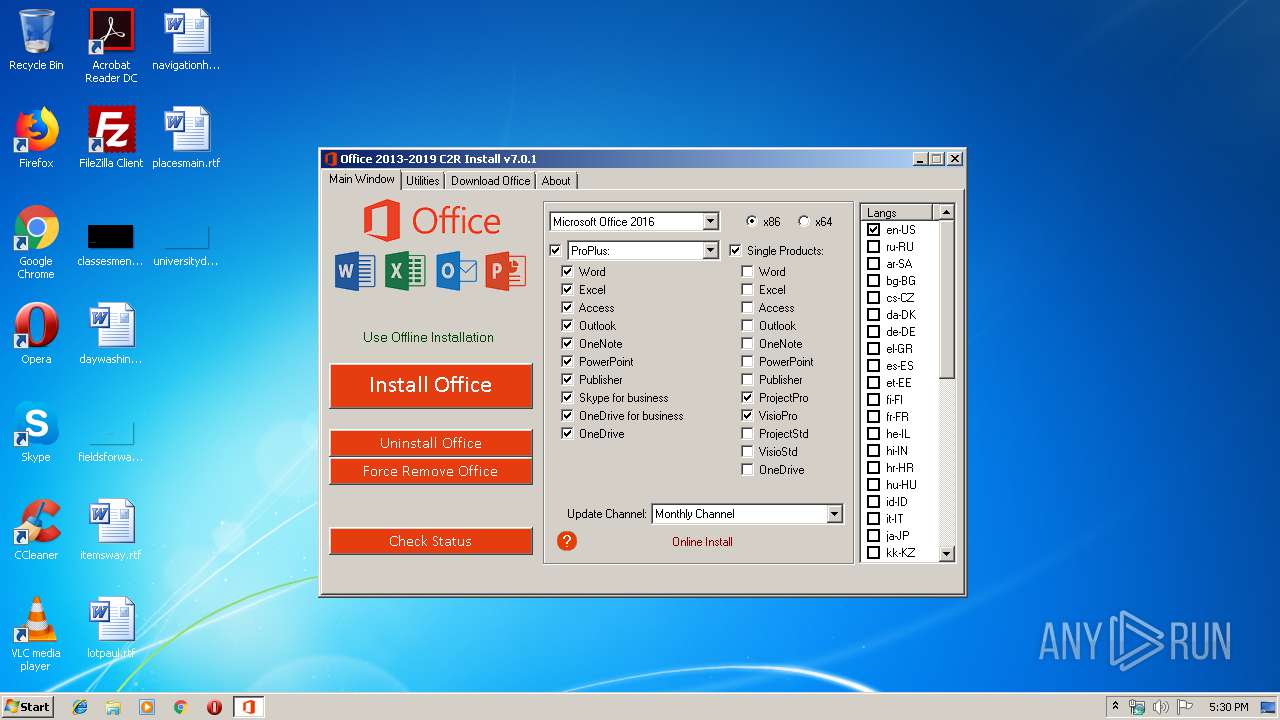Open VLC media player shortcut
Screen dimensions: 1280x720
[x=36, y=634]
